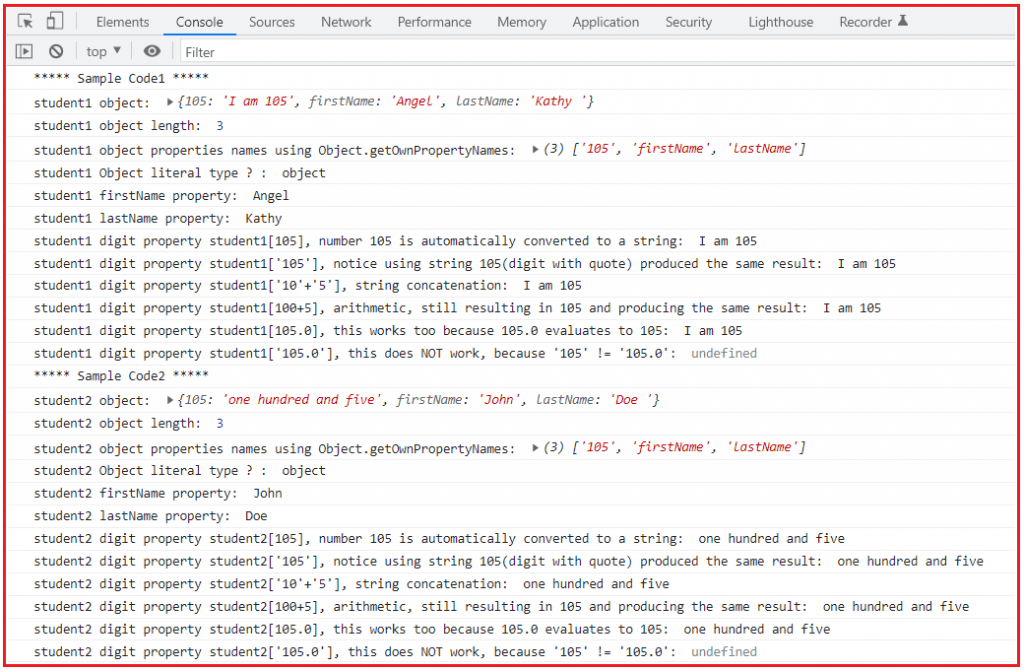Open the Sources tab
1024x670 pixels.
271,21
